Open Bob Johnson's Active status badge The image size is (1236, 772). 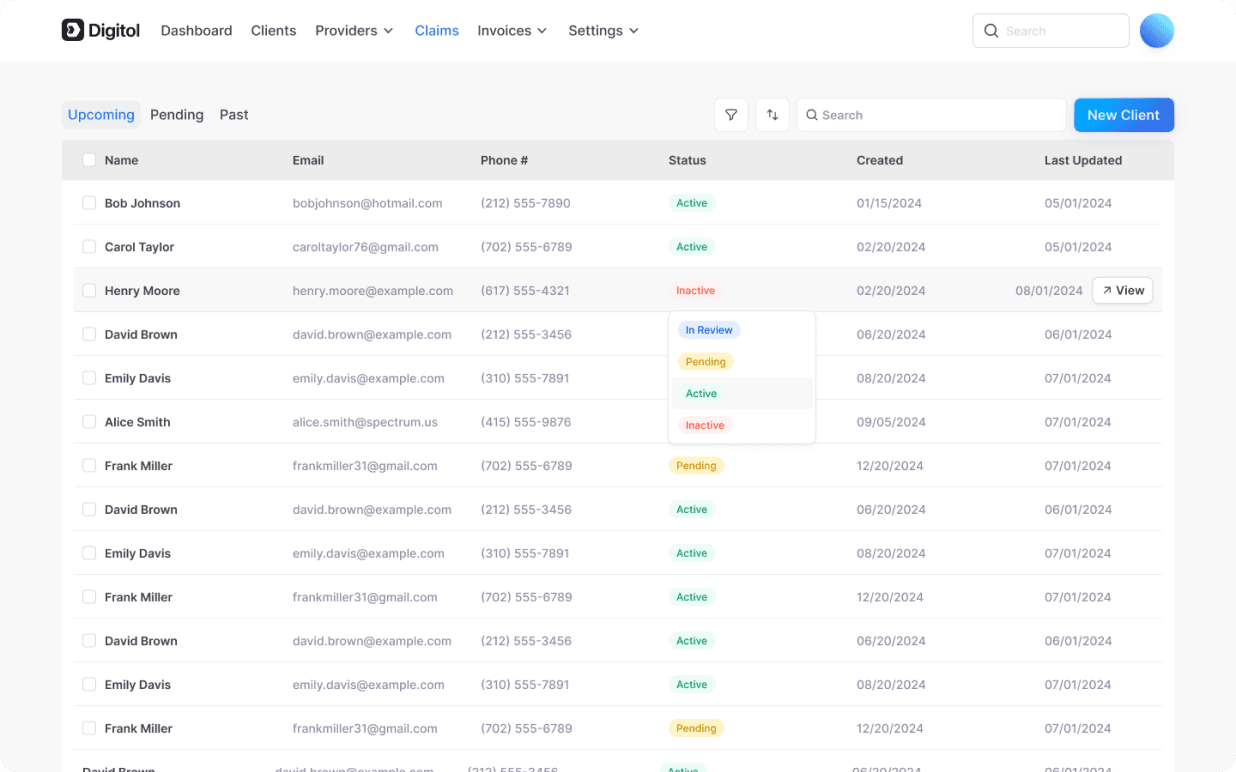[x=691, y=203]
